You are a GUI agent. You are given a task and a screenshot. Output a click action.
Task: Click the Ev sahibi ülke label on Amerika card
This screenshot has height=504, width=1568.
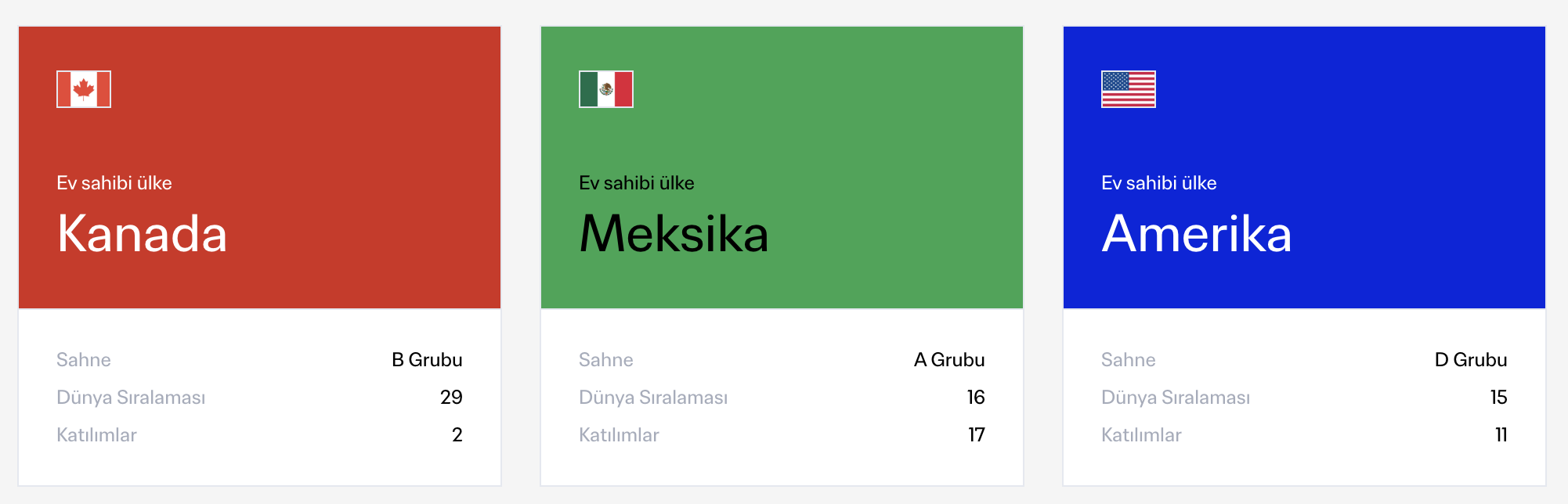(1159, 183)
